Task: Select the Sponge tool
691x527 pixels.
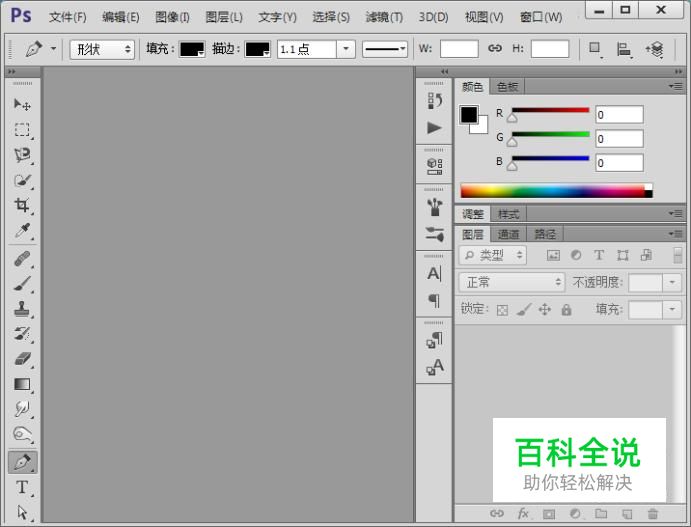Action: tap(22, 434)
